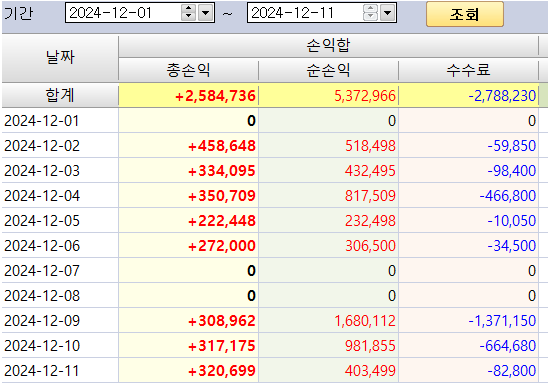Decrease the end date with down arrow
Image resolution: width=548 pixels, height=392 pixels.
click(370, 17)
